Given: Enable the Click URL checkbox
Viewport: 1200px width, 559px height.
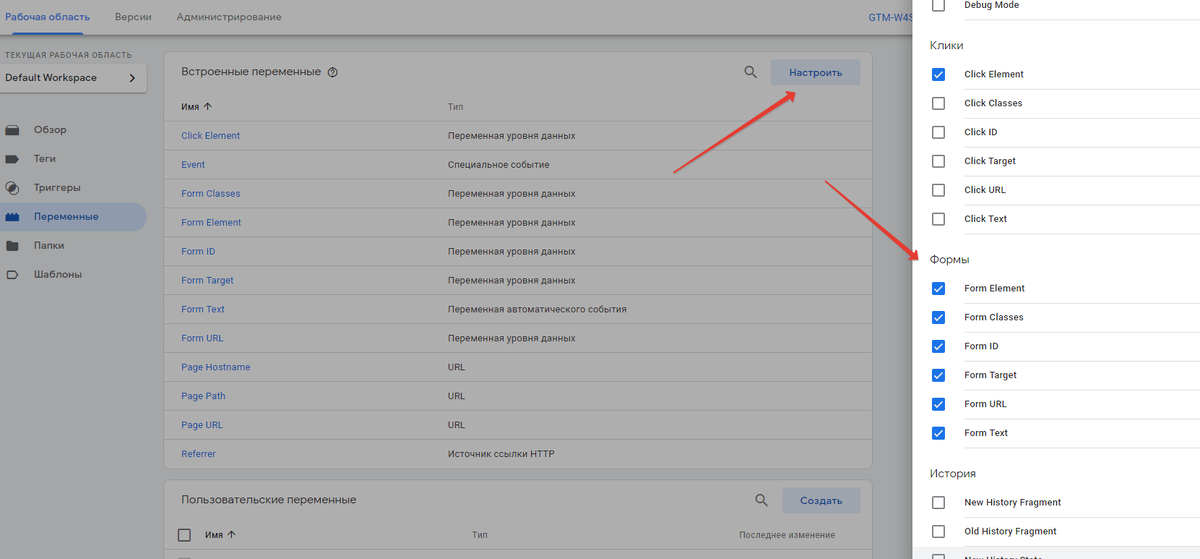Looking at the screenshot, I should point(938,190).
